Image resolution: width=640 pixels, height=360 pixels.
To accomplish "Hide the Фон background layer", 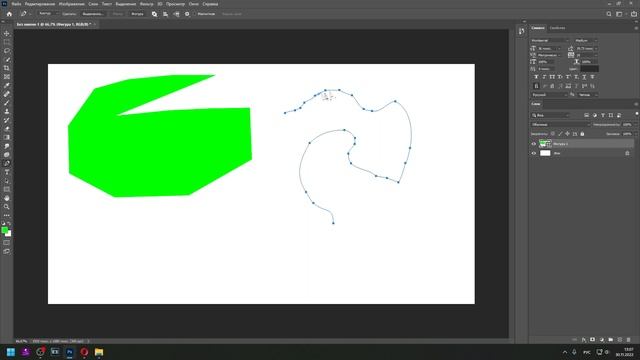I will [533, 153].
